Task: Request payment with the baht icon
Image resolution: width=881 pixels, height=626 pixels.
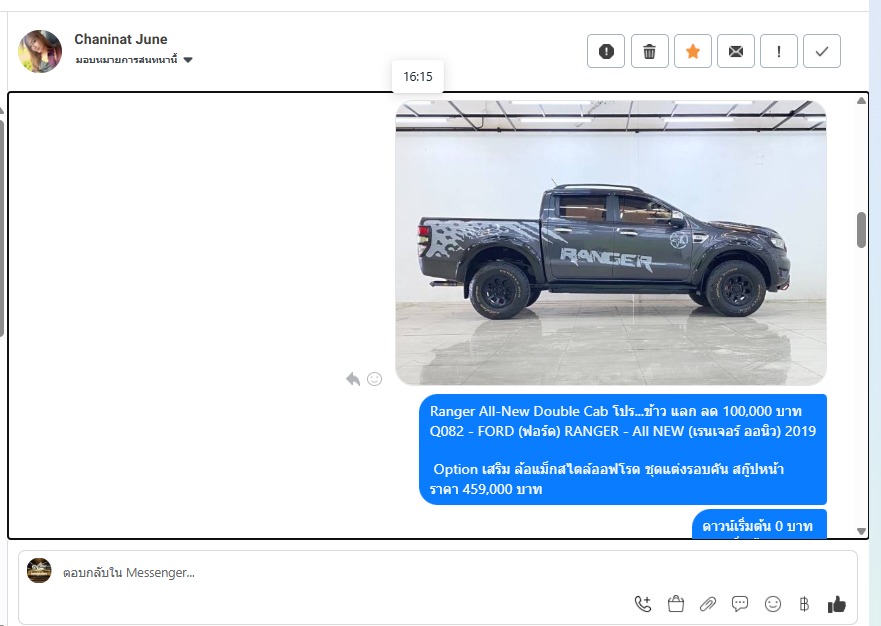Action: pos(804,604)
